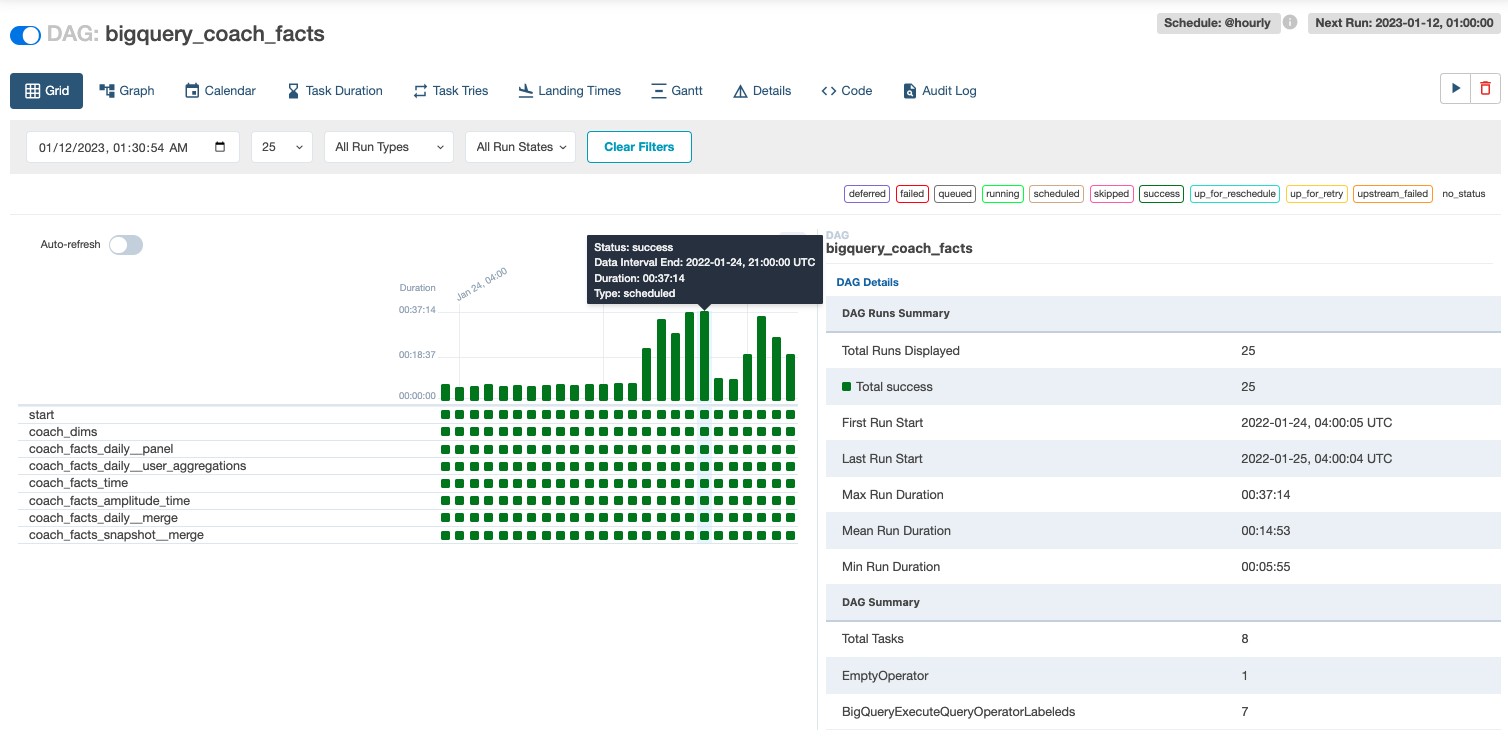Image resolution: width=1508 pixels, height=749 pixels.
Task: Click the Schedule: @hourly badge
Action: (1217, 22)
